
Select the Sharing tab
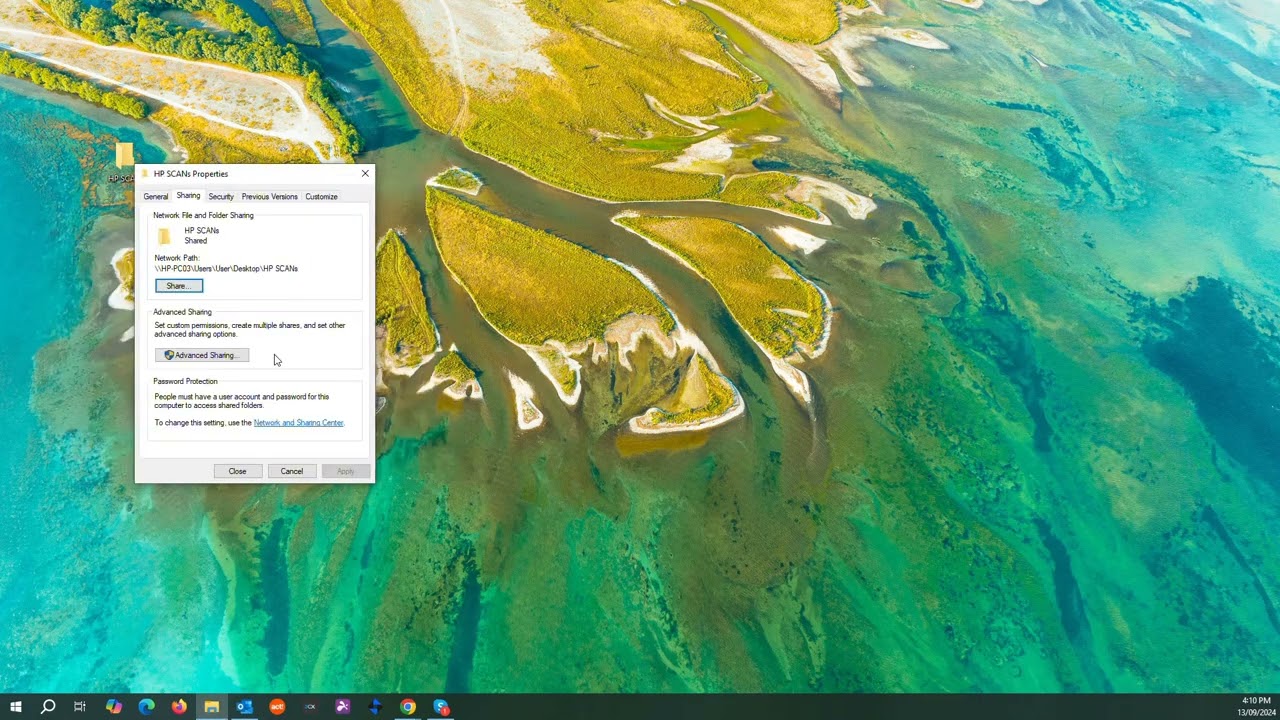[188, 196]
